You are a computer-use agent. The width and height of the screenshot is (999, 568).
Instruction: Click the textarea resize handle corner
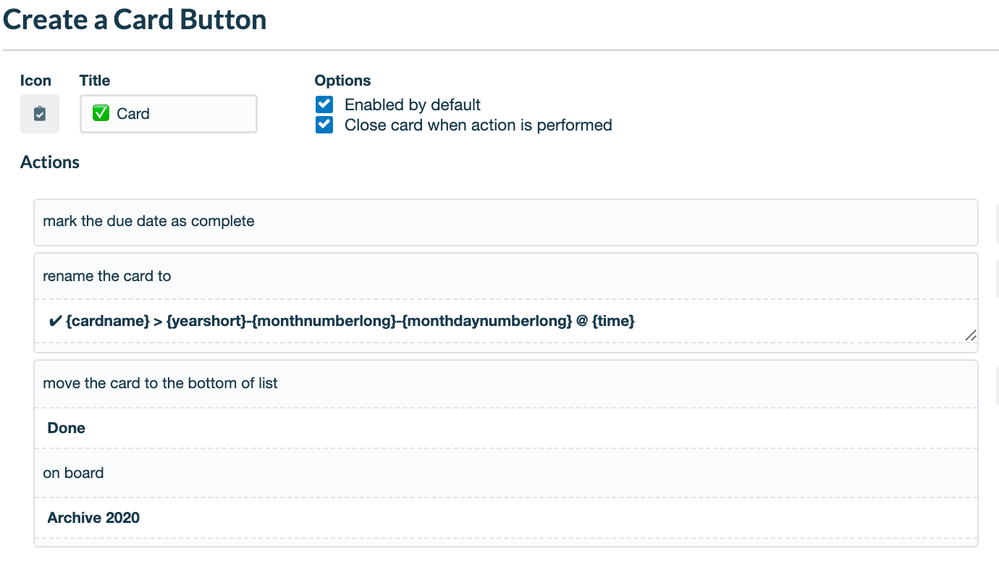970,337
